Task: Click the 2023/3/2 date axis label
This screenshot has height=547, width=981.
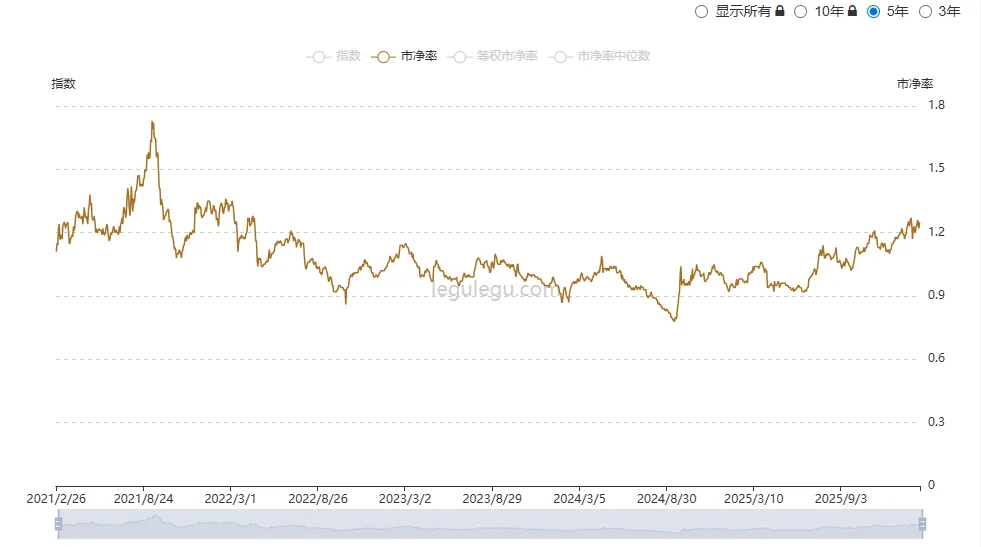Action: pyautogui.click(x=405, y=499)
